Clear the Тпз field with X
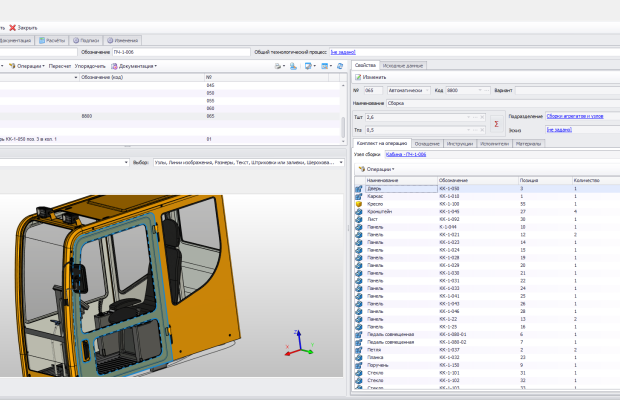Image resolution: width=620 pixels, height=400 pixels. tap(482, 130)
